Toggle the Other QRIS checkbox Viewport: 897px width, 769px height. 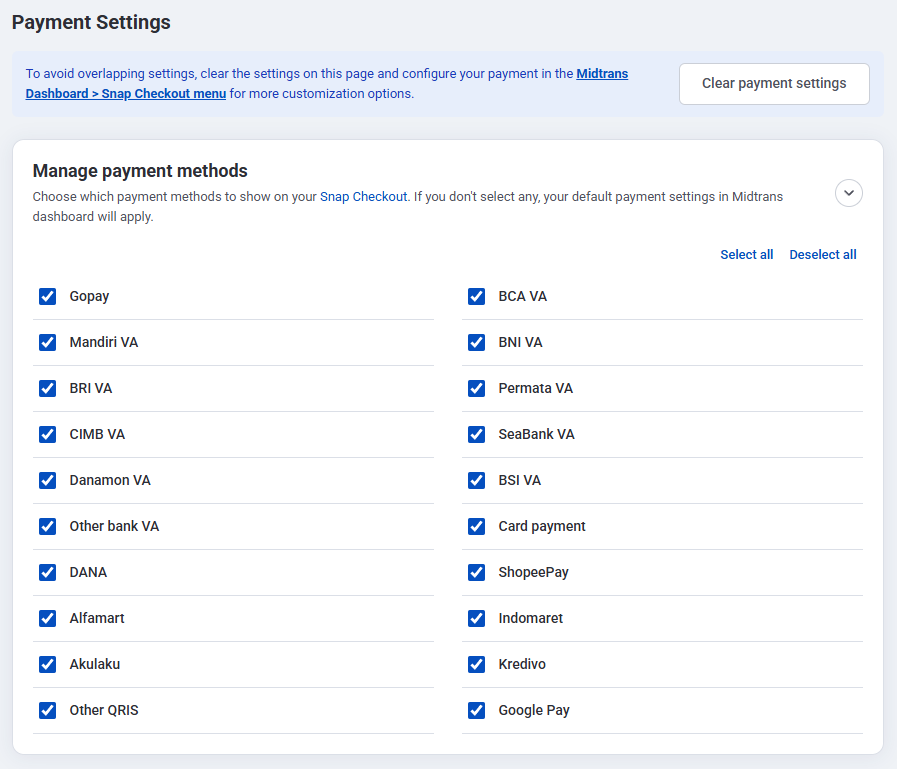click(x=47, y=710)
